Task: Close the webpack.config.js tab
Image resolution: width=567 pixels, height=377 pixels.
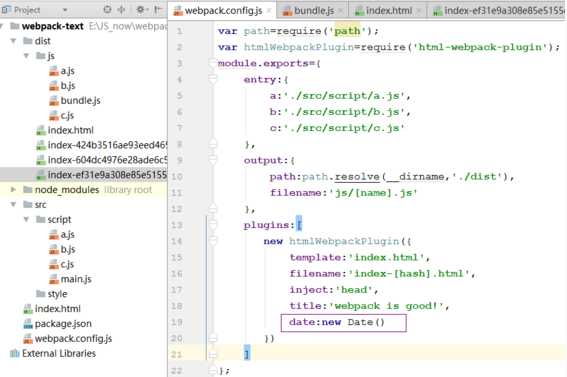Action: (x=269, y=11)
